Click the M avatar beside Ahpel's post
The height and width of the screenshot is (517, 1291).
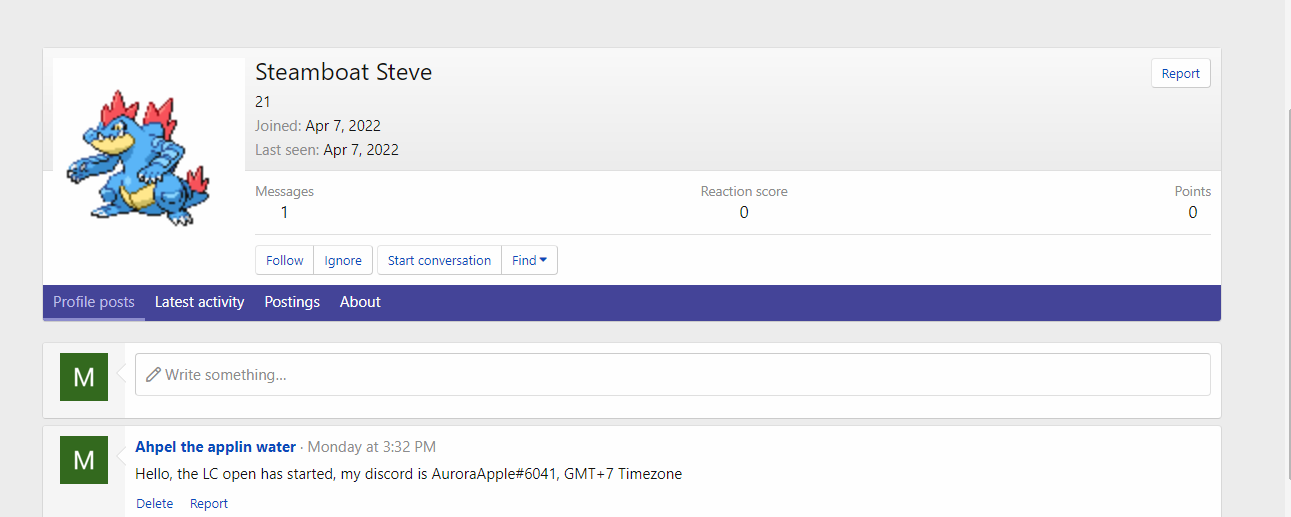click(84, 460)
